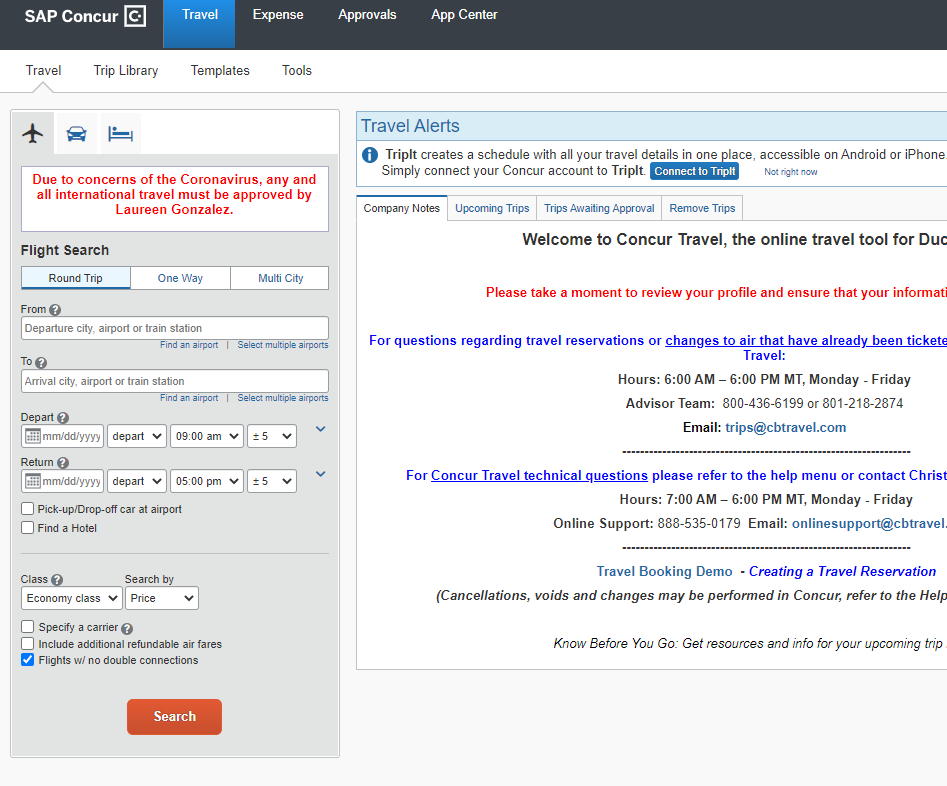Show the Company Notes tab
This screenshot has height=786, width=947.
coord(402,208)
